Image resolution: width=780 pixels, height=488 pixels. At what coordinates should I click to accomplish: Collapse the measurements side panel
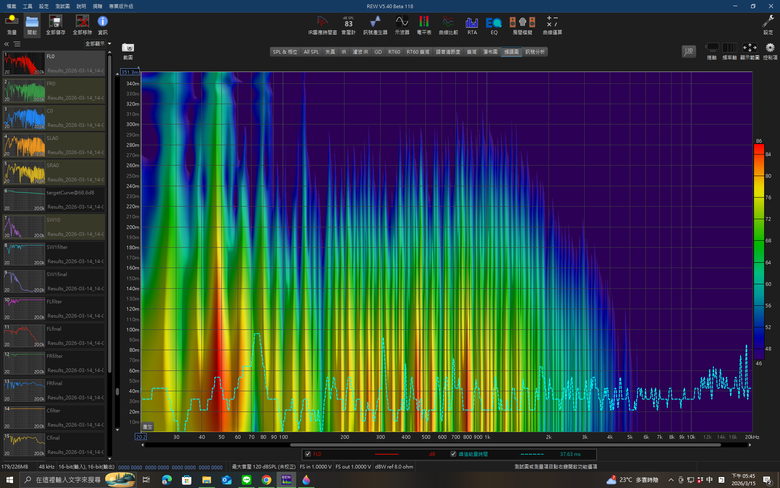click(x=8, y=44)
